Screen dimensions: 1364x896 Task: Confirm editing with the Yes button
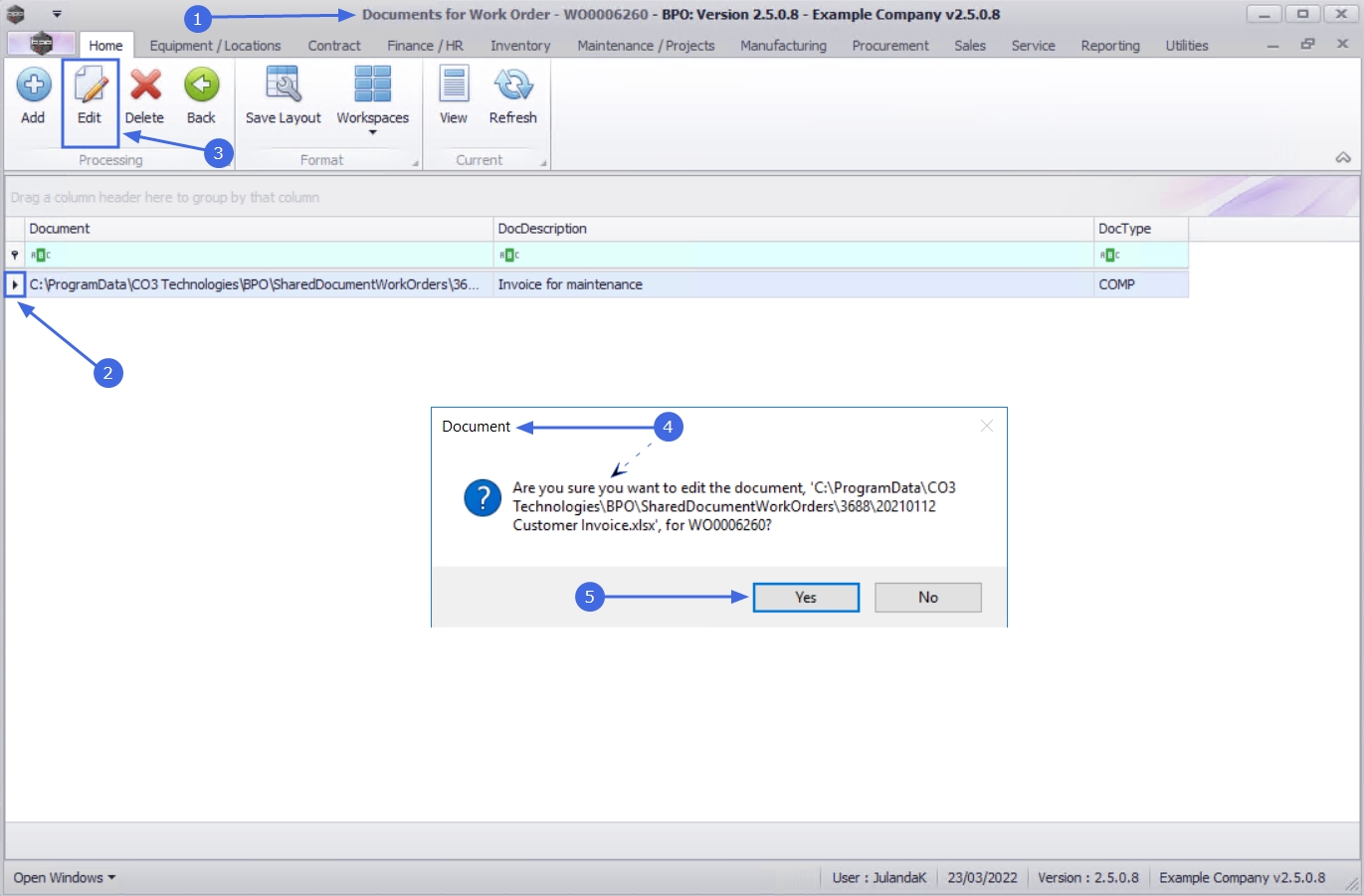[806, 598]
